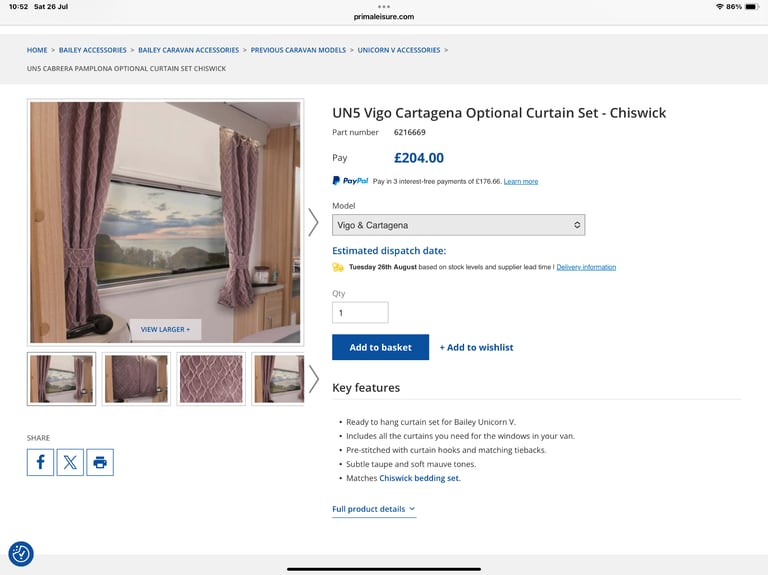Image resolution: width=768 pixels, height=575 pixels.
Task: Click the print page icon
Action: point(100,462)
